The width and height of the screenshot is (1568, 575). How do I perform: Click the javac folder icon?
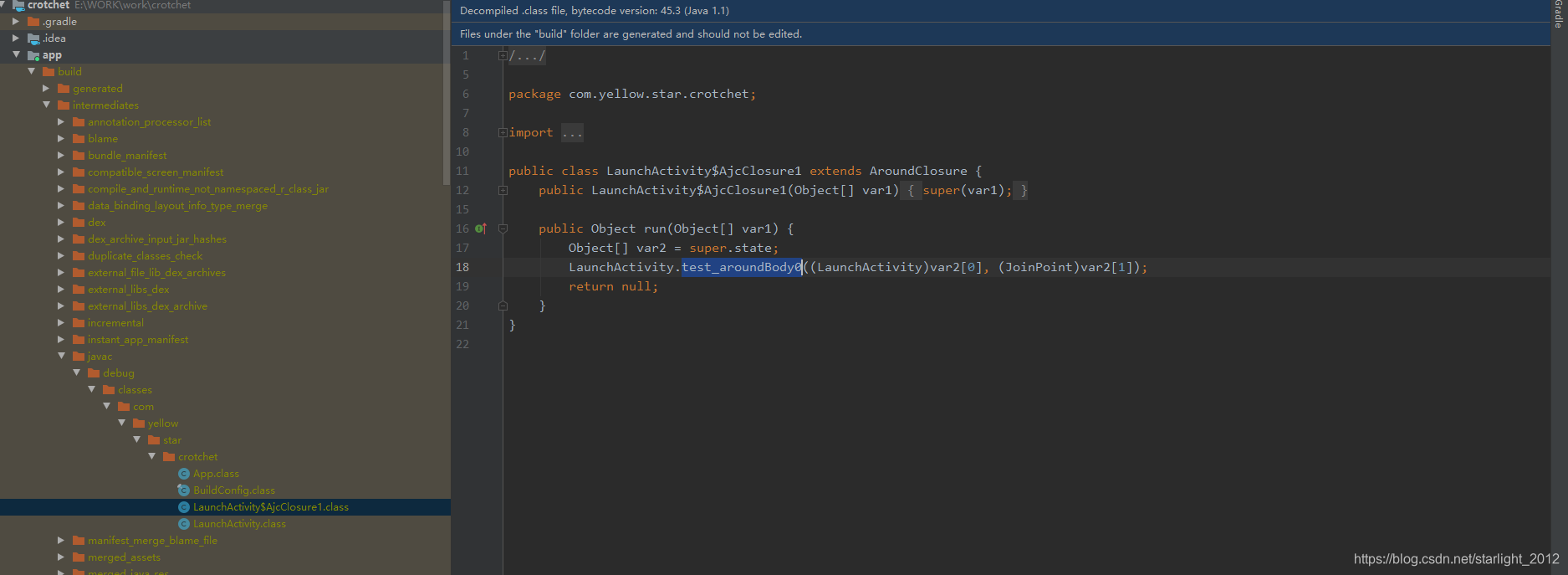point(79,357)
